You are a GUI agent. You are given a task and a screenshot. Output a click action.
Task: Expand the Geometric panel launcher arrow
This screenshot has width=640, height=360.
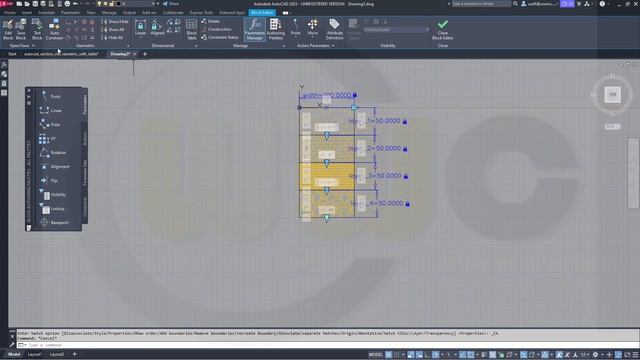click(128, 46)
